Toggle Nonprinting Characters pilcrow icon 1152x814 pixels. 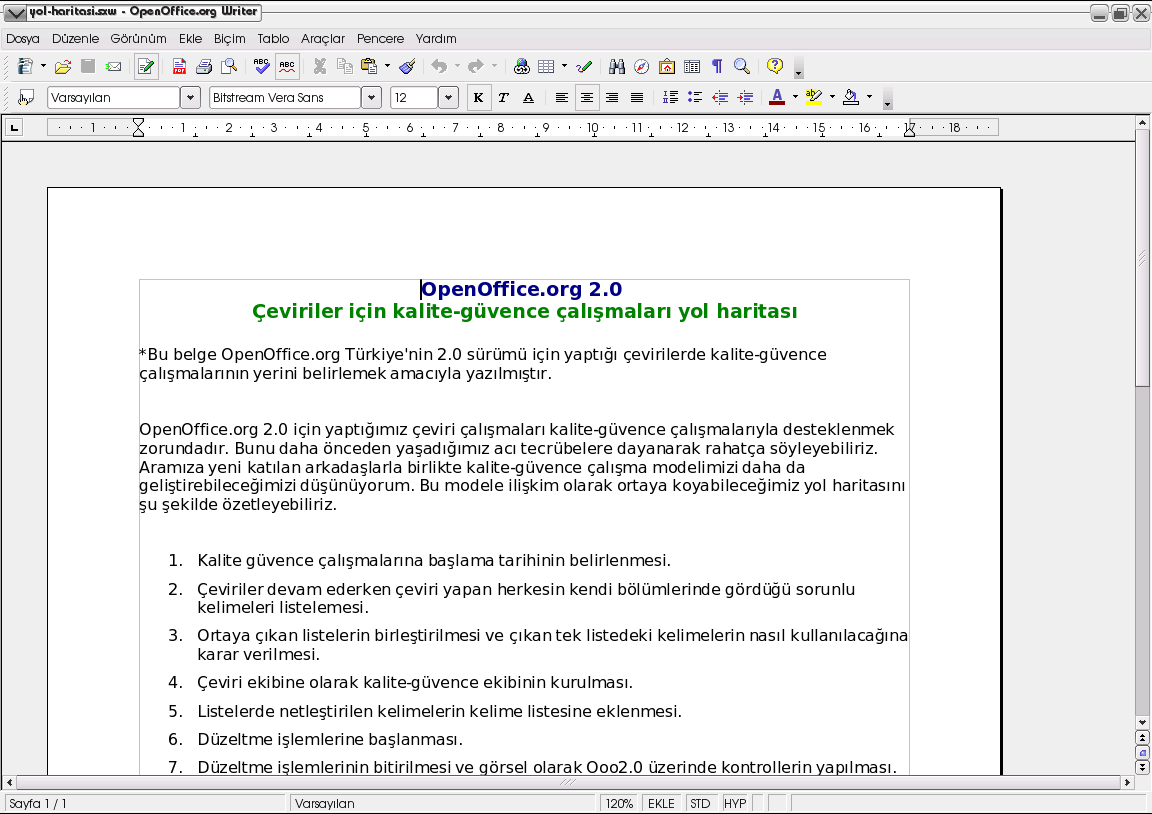tap(717, 66)
